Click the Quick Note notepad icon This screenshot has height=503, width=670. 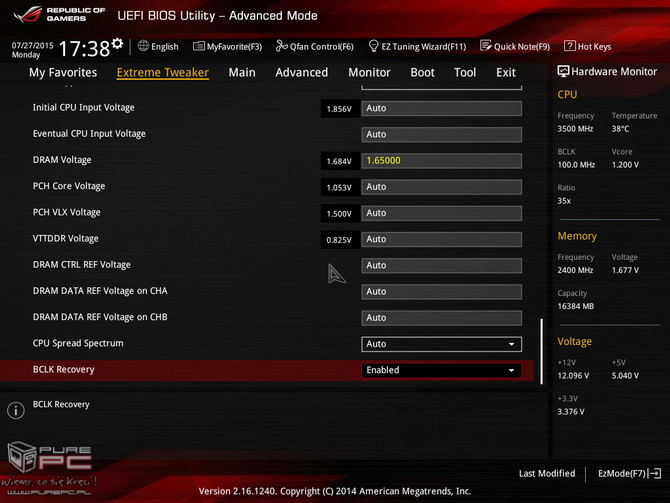point(486,46)
